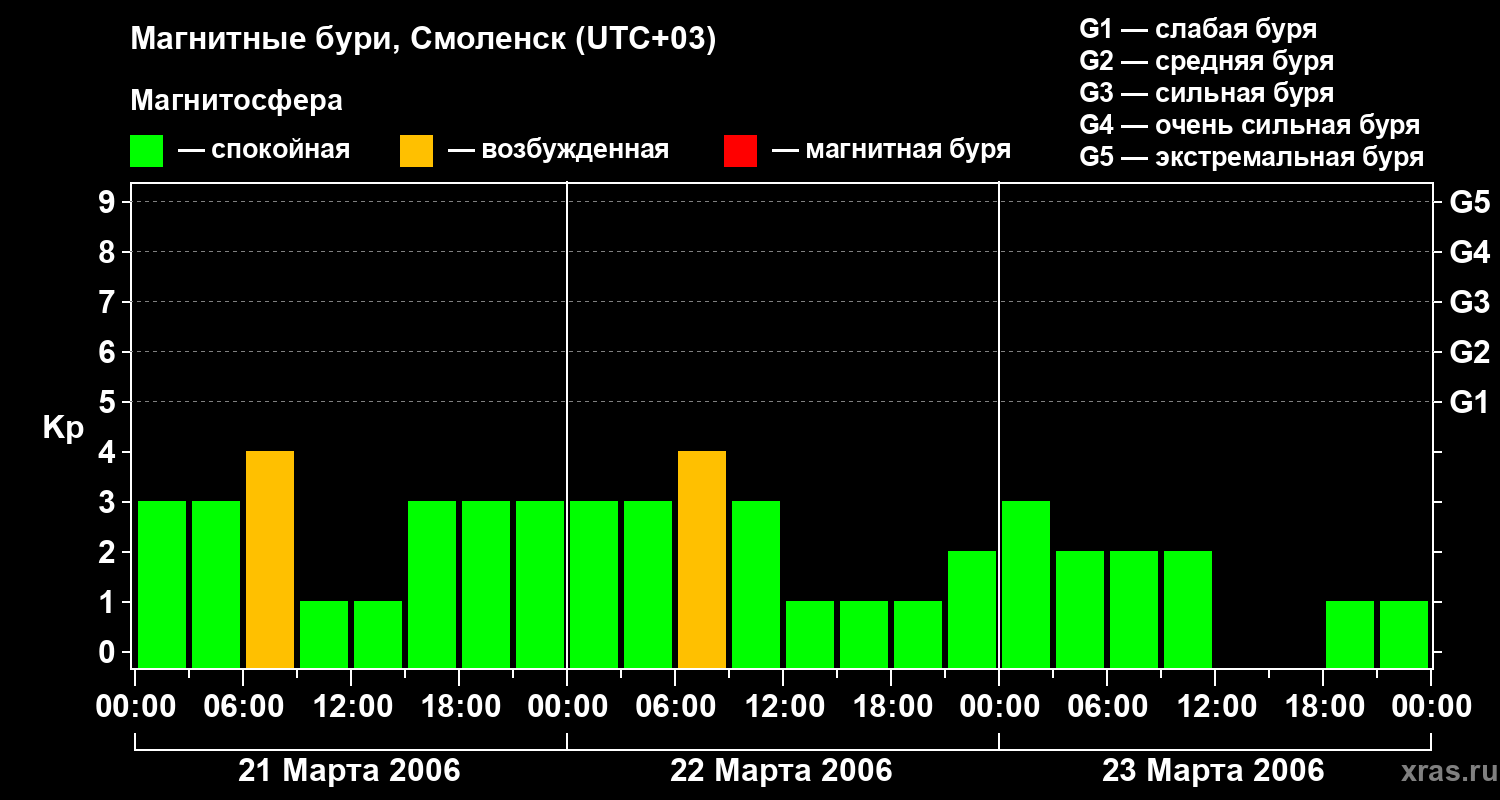Click the 'G3 — сильная буря' legend entry
The image size is (1500, 800).
pos(1207,93)
